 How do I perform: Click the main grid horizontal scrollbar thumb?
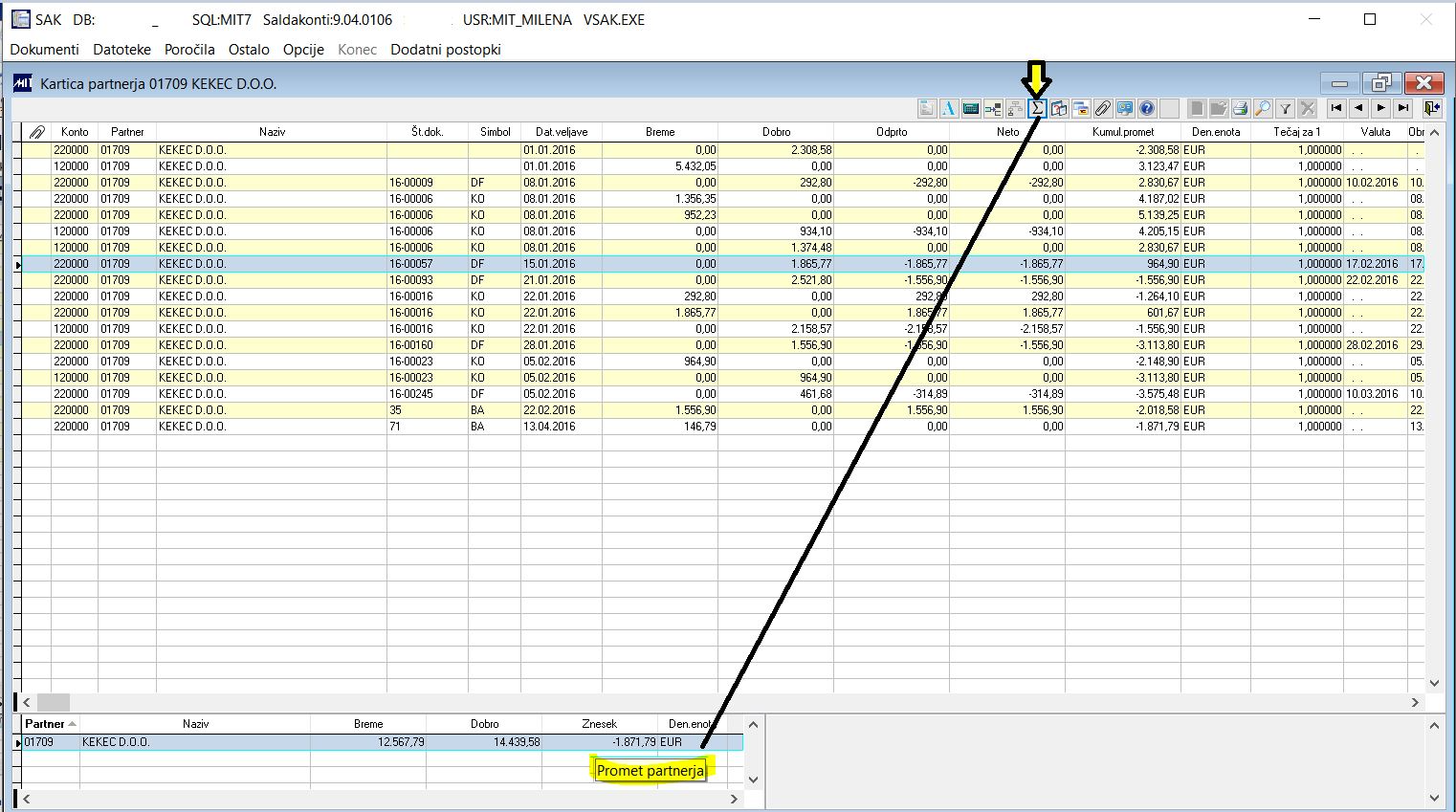coord(54,702)
